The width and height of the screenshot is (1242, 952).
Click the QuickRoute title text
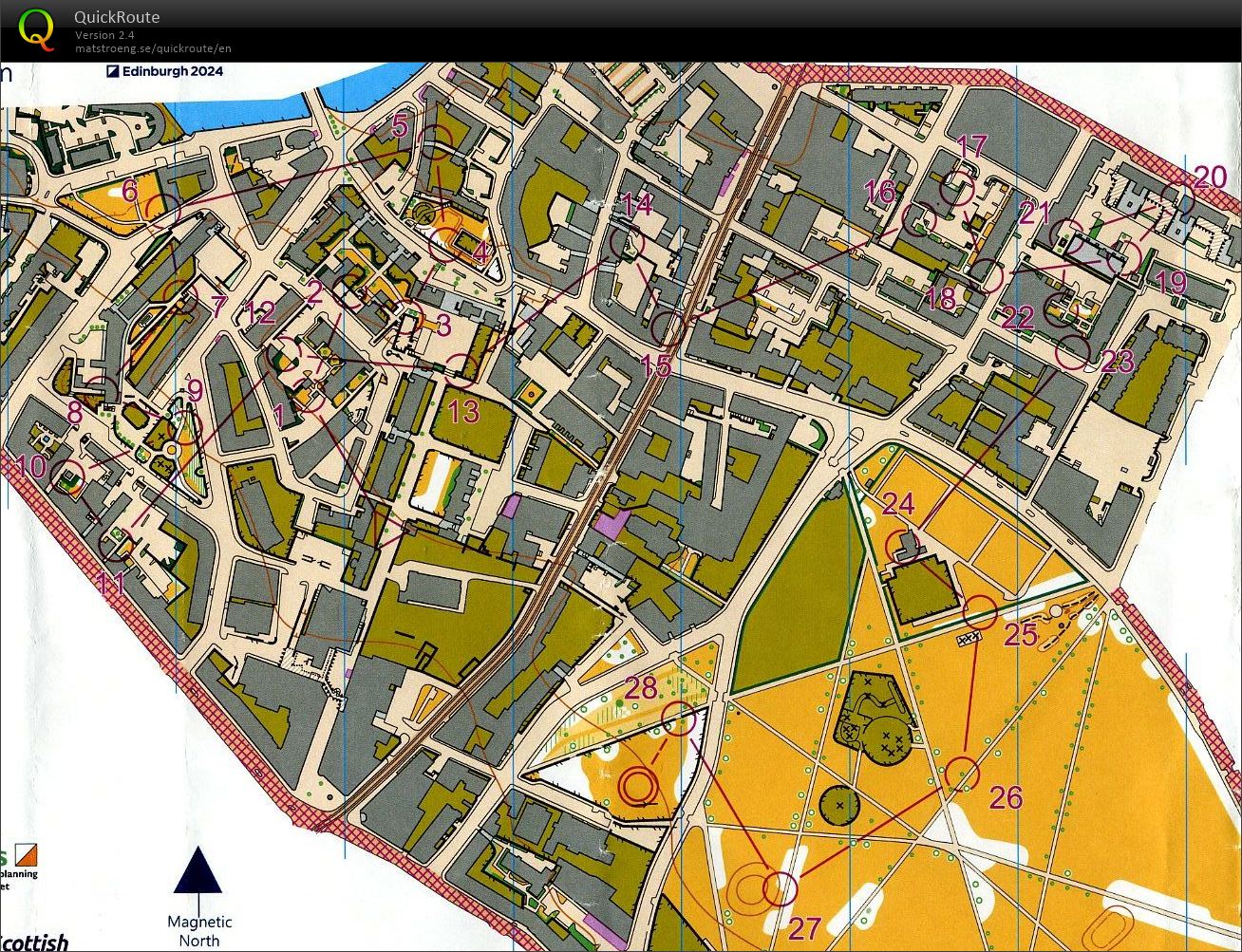point(117,17)
